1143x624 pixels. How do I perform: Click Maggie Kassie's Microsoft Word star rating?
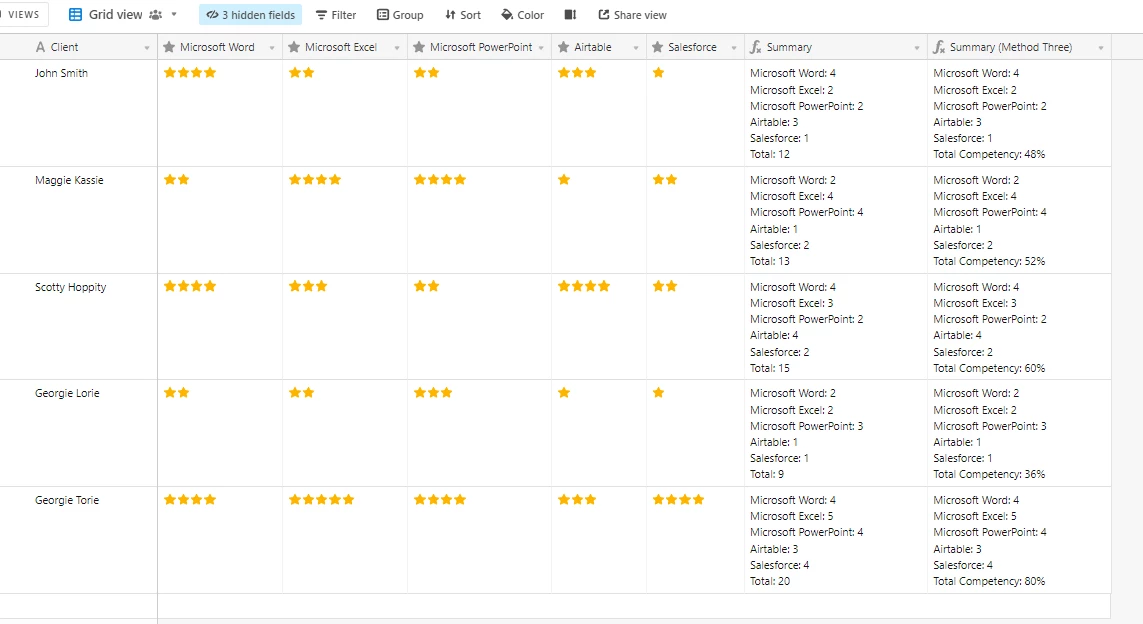(x=176, y=179)
